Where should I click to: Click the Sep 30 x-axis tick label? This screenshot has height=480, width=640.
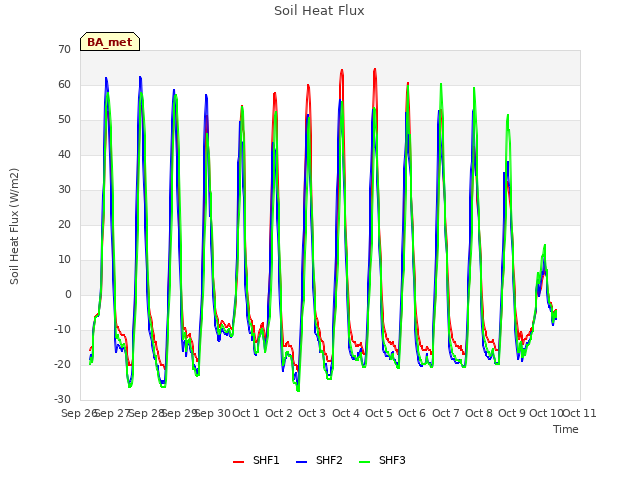click(213, 413)
